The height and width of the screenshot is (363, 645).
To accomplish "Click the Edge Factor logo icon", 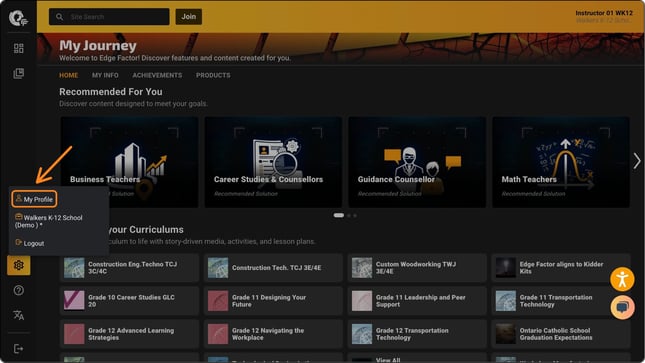I will pyautogui.click(x=18, y=18).
